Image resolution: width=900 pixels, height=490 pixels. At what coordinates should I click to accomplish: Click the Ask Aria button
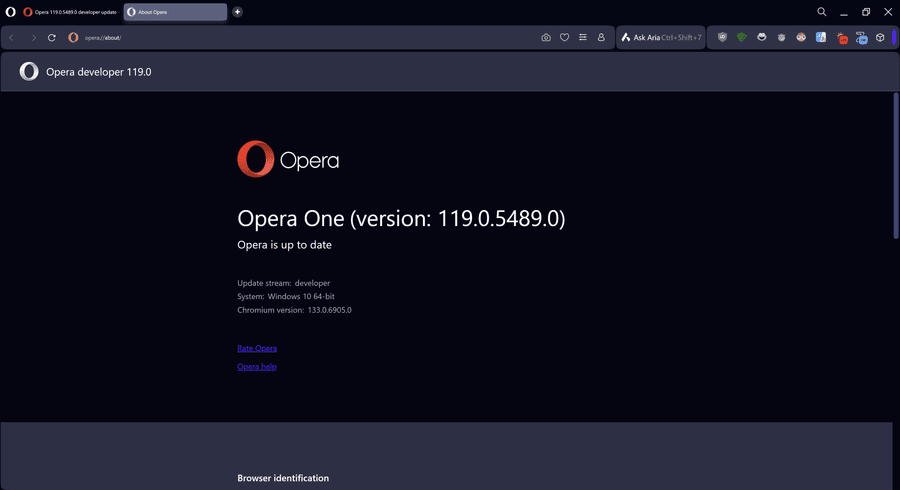coord(660,38)
